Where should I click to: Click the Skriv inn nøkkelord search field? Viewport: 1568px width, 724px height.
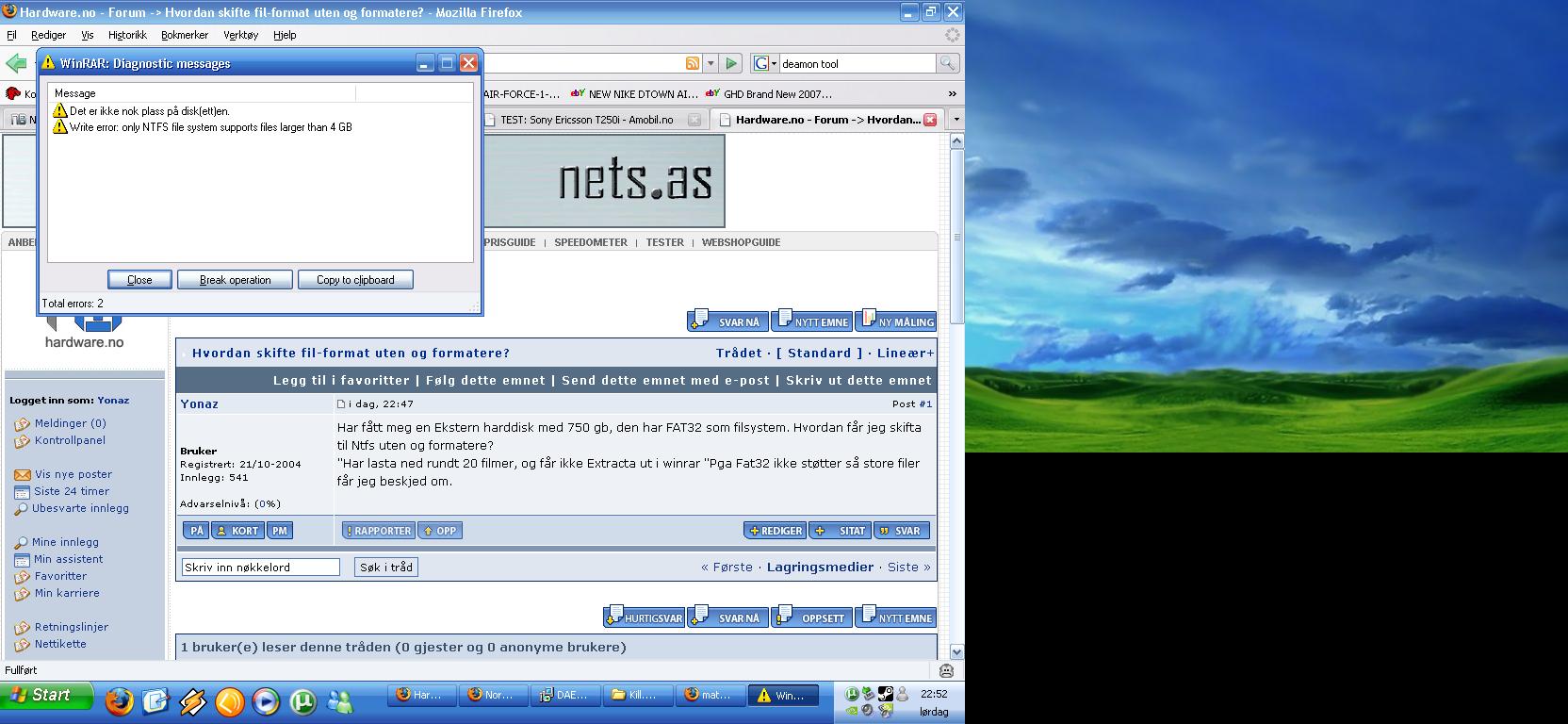pos(260,568)
